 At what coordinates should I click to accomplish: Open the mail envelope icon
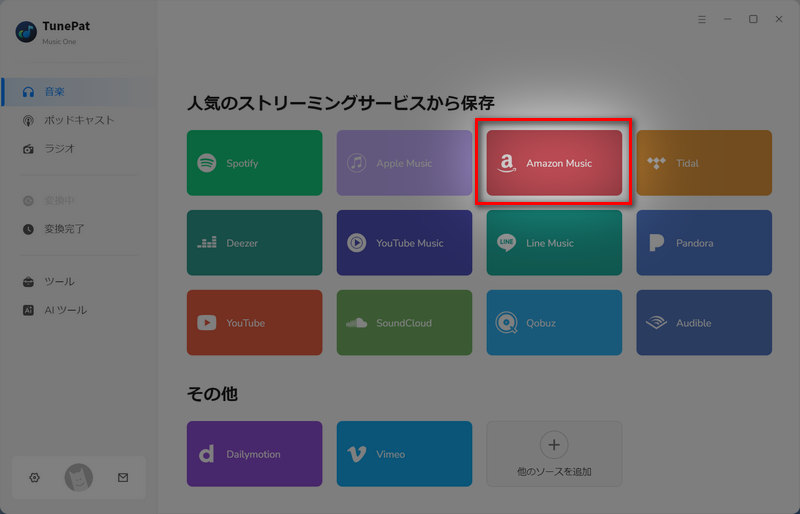pyautogui.click(x=123, y=478)
